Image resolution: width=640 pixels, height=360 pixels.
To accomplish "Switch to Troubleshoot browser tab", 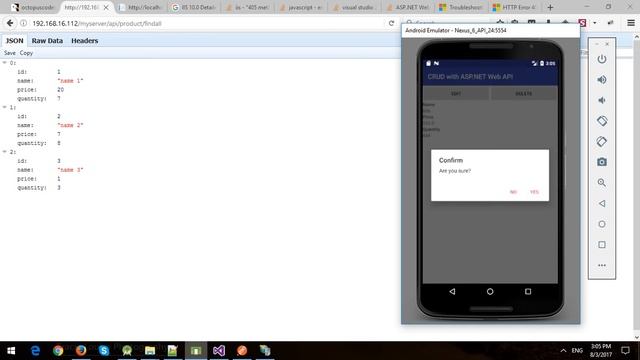I will coord(461,7).
